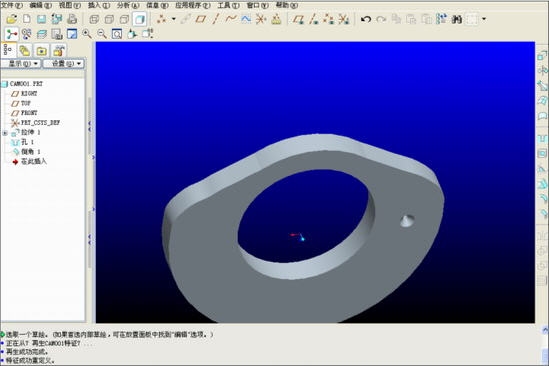Image resolution: width=549 pixels, height=366 pixels.
Task: Click the Zoom Out magnifier icon
Action: click(102, 34)
